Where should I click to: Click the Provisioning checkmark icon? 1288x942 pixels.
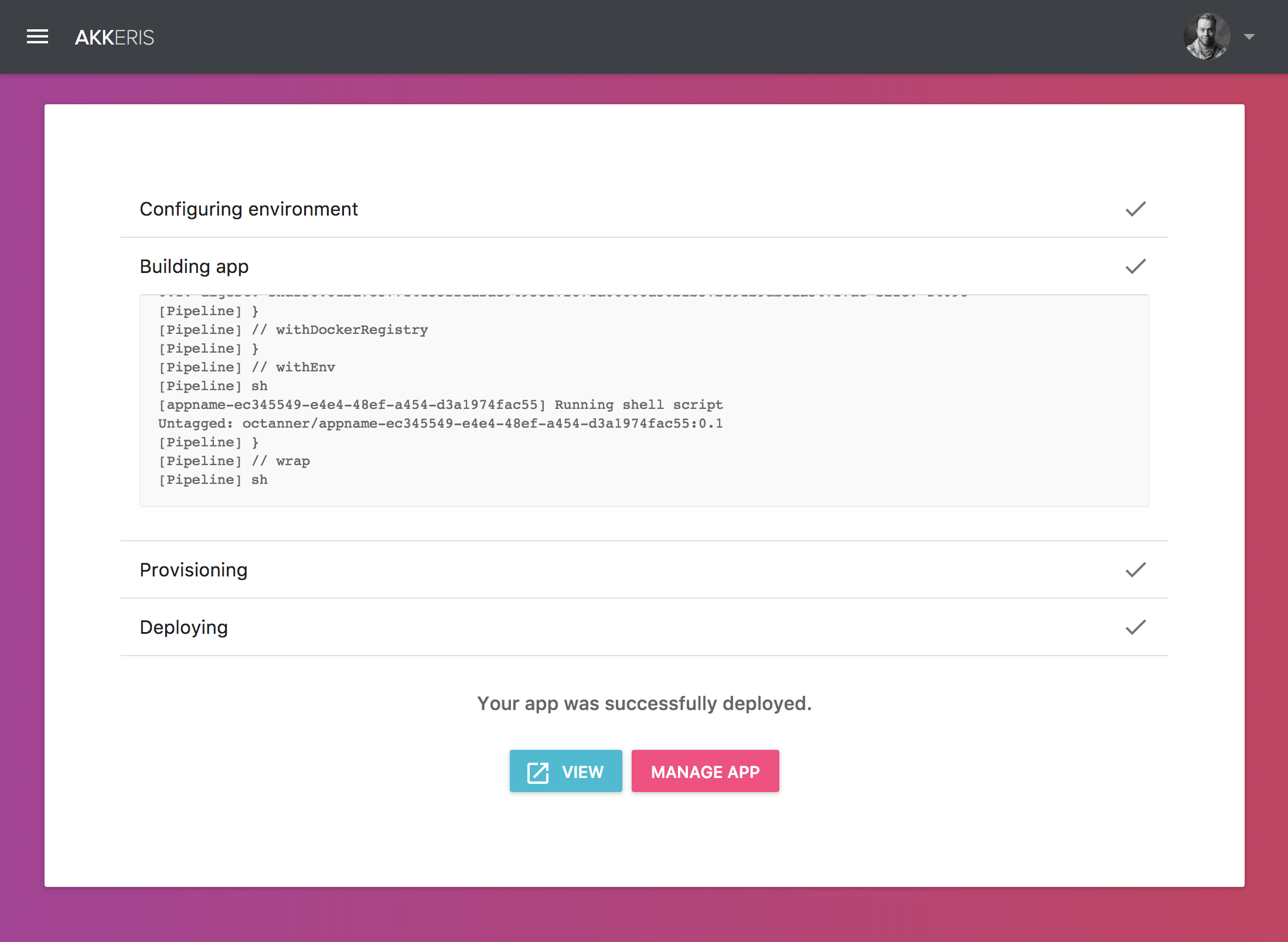click(1135, 570)
